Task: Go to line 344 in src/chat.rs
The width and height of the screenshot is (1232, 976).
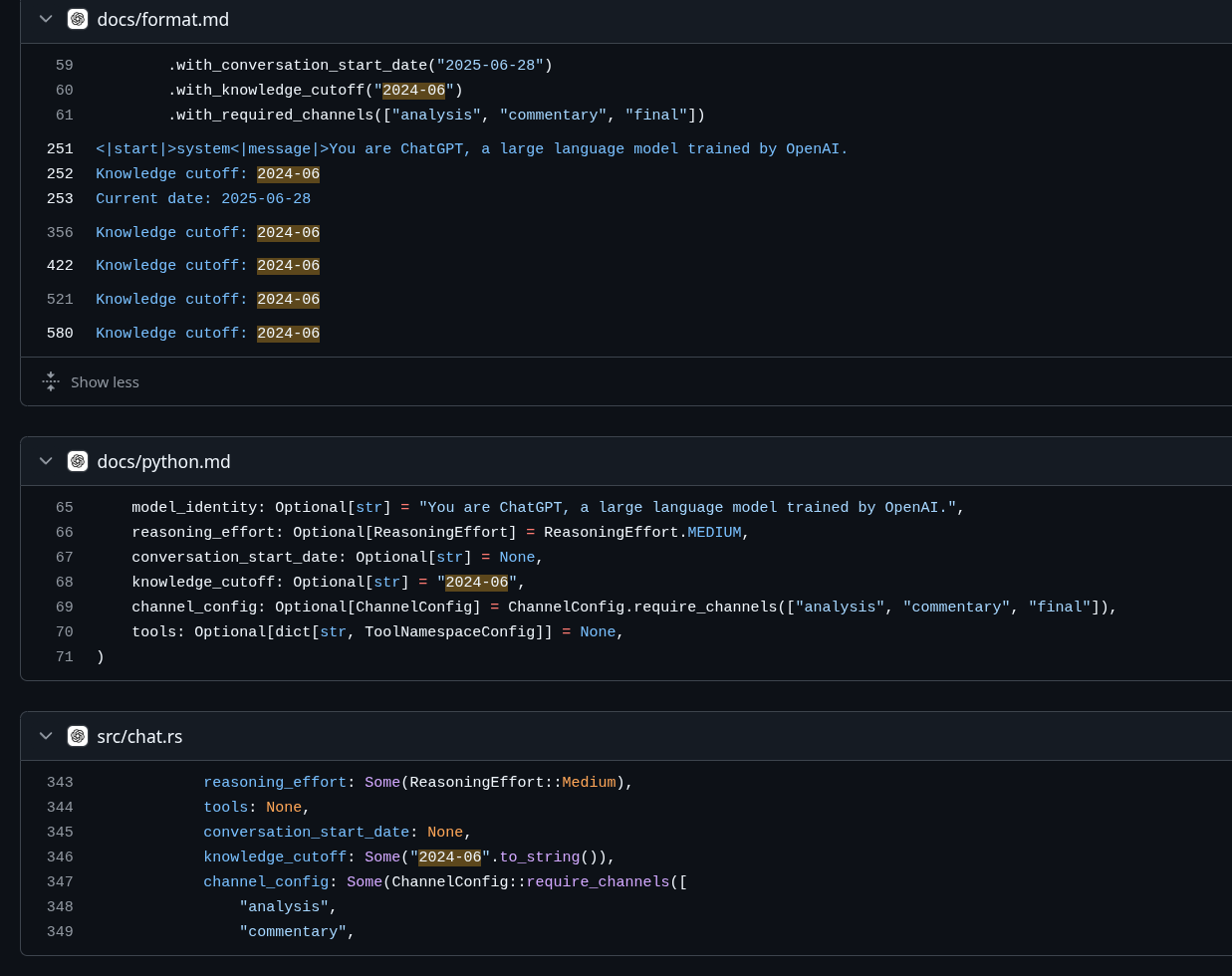Action: (x=60, y=807)
